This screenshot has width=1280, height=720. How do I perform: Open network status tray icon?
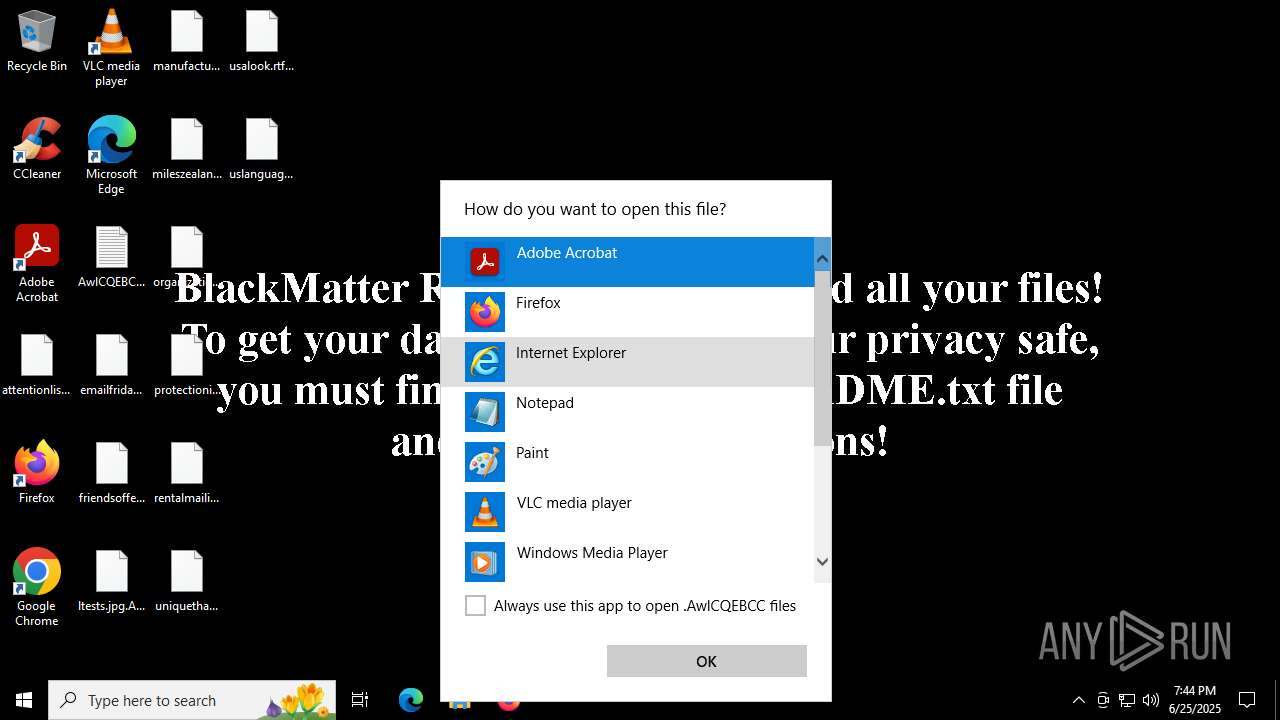(x=1127, y=700)
